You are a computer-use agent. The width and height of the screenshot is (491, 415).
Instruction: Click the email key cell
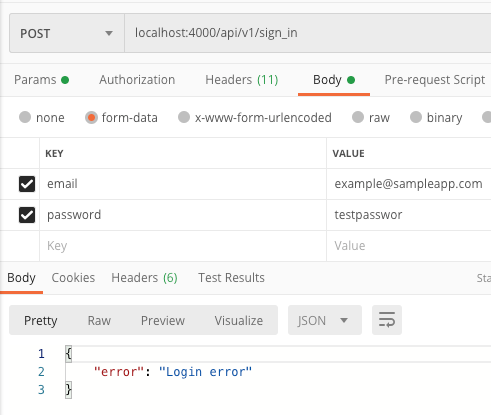point(183,184)
